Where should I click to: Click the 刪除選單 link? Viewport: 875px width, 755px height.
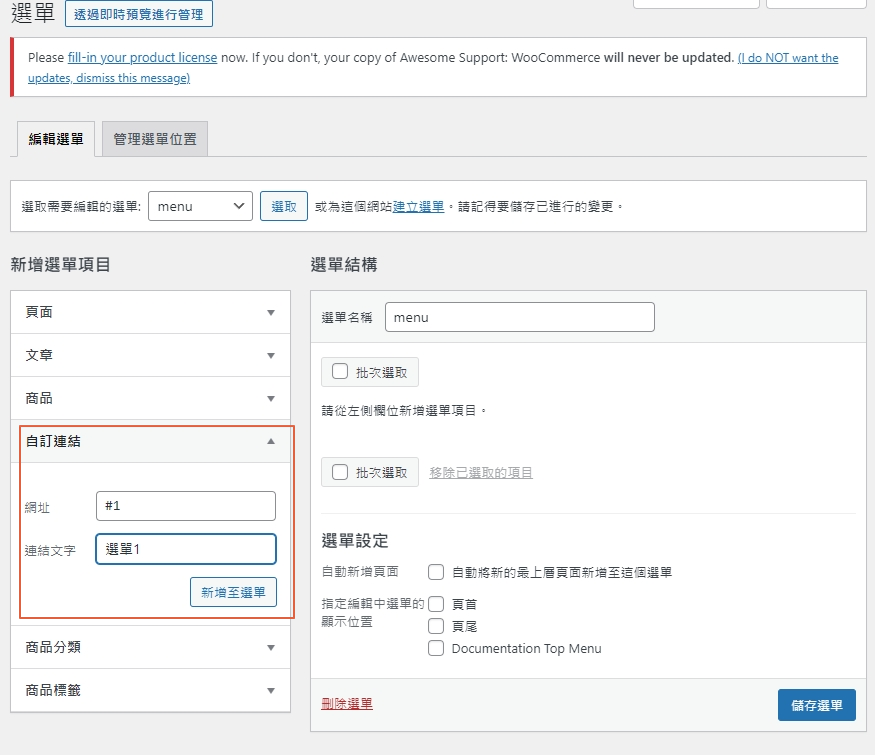point(347,704)
